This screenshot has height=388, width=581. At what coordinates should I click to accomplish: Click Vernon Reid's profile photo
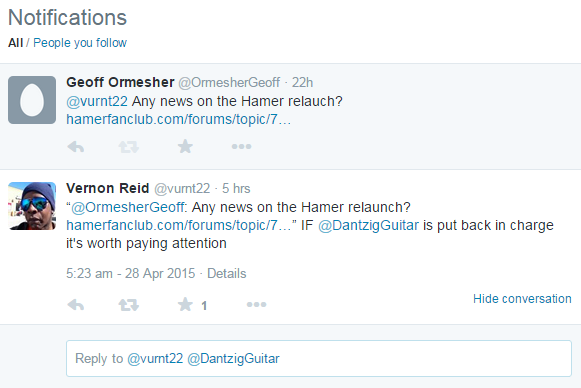click(32, 206)
